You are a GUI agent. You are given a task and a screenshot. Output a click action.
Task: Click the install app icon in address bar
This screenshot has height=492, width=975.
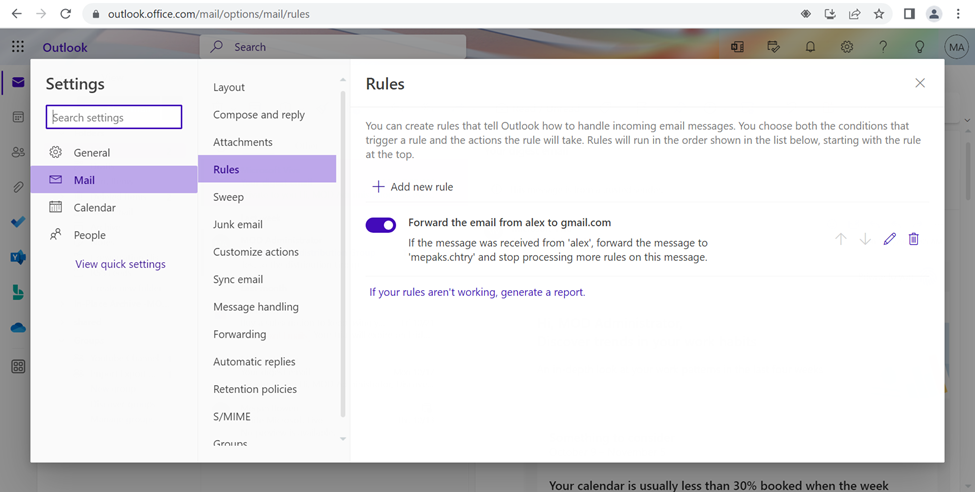[x=829, y=14]
